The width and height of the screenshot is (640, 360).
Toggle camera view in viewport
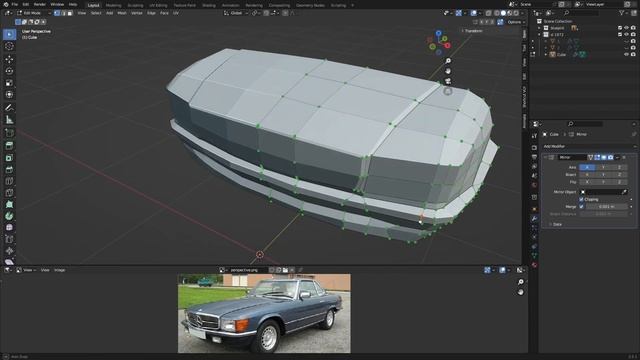(448, 81)
